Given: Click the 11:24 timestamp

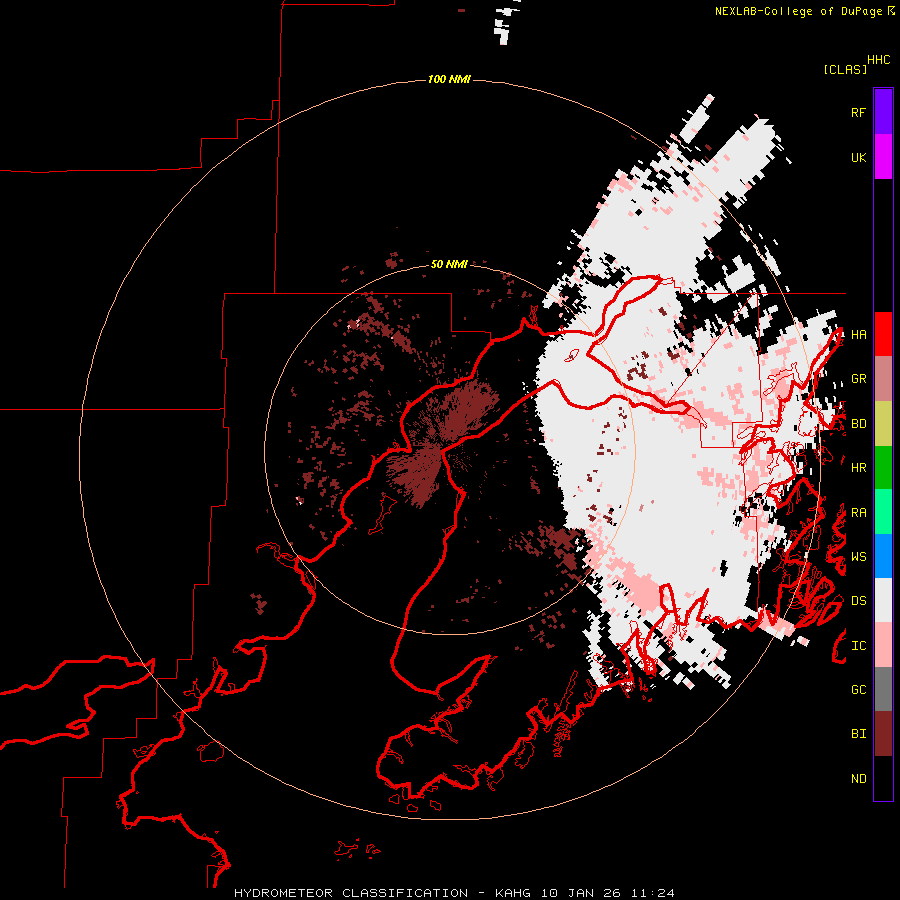Looking at the screenshot, I should pos(653,893).
